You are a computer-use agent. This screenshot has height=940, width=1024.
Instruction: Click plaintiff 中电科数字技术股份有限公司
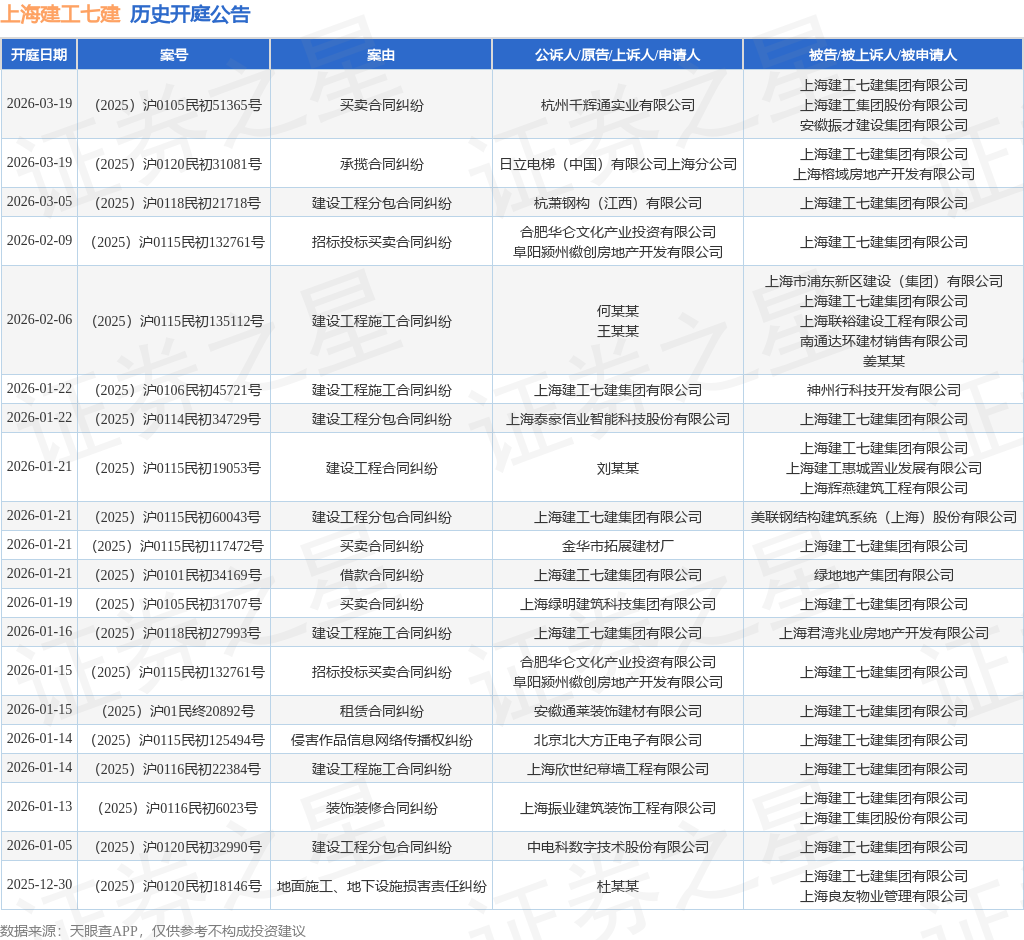pos(618,847)
